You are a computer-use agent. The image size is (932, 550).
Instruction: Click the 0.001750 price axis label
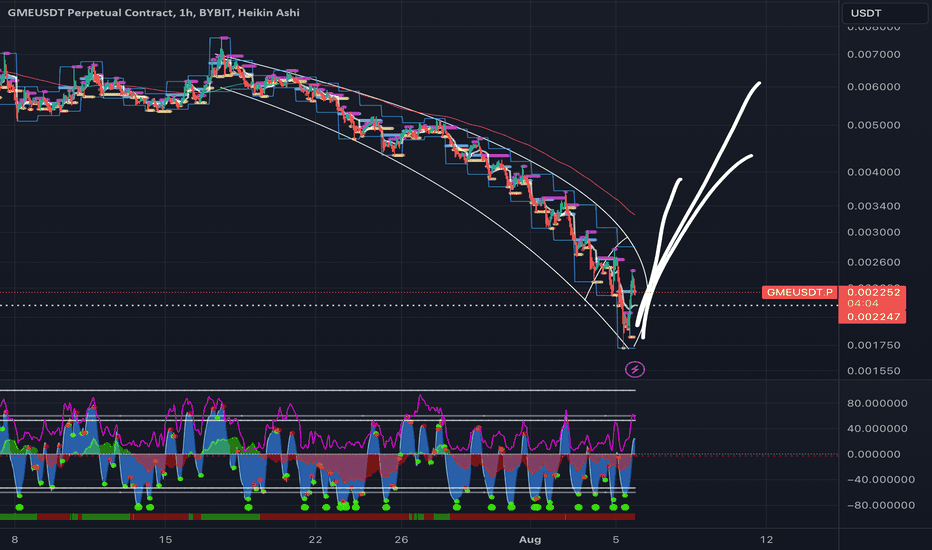click(873, 345)
